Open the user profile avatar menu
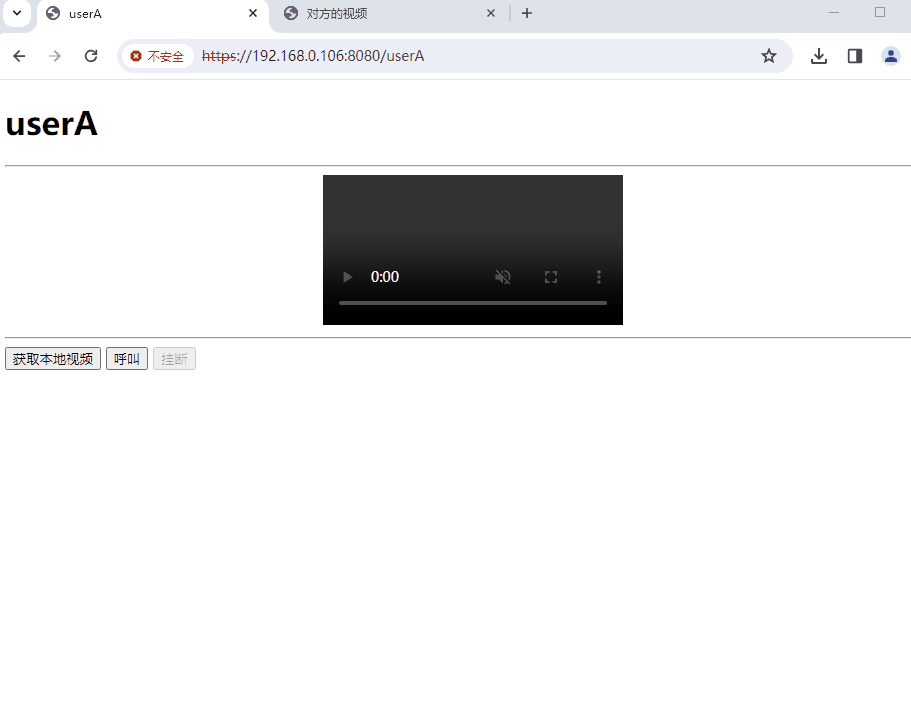This screenshot has height=703, width=911. [x=891, y=56]
